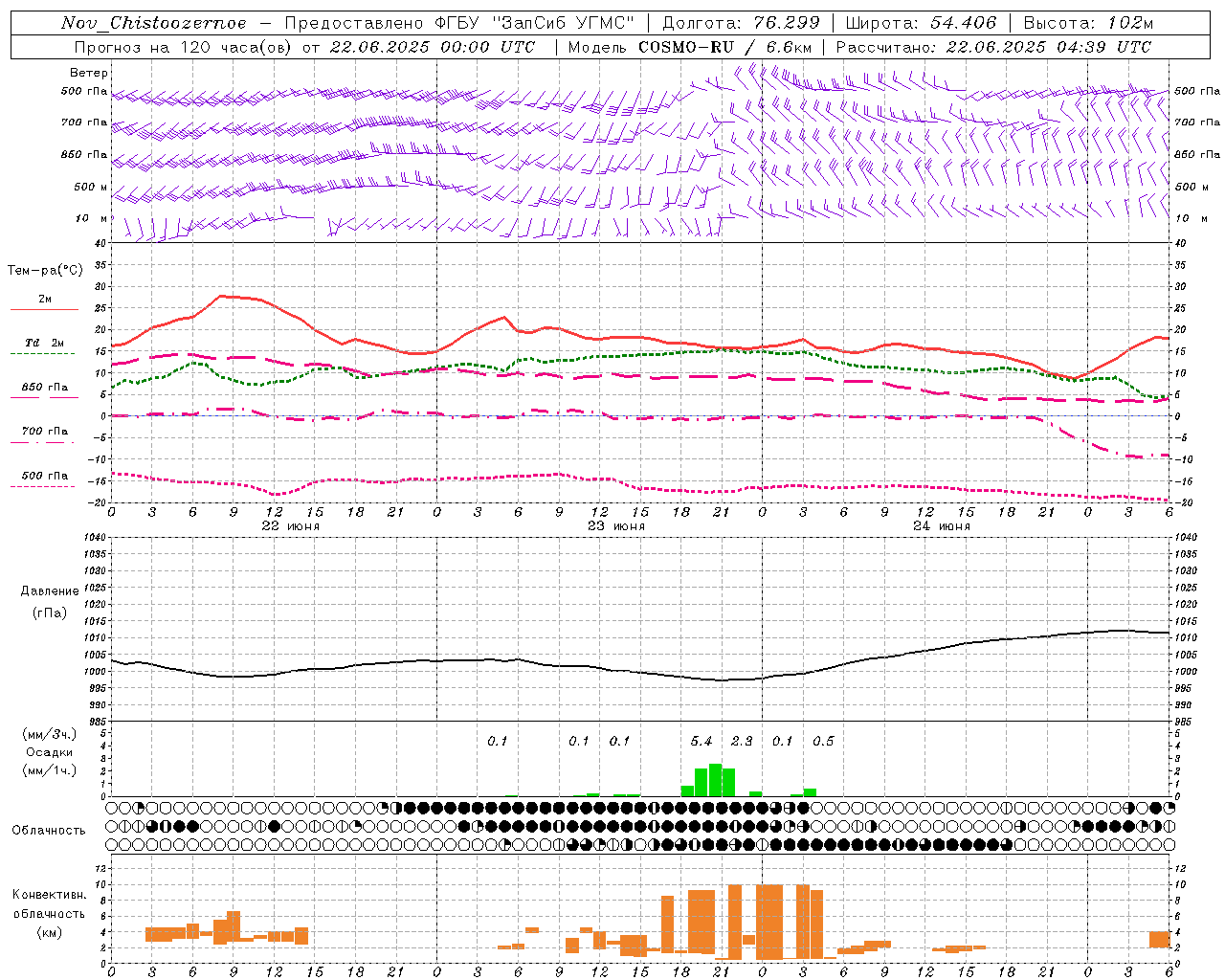
Task: Click the "Осадки" precipitation panel label
Action: [50, 752]
